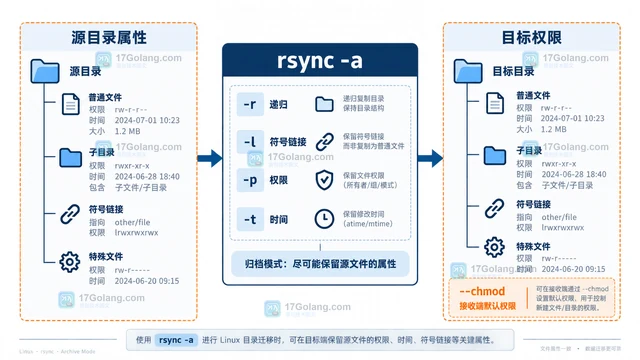This screenshot has width=640, height=360.
Task: Click the 1.2 MB size under 目标目录
Action: pos(553,129)
